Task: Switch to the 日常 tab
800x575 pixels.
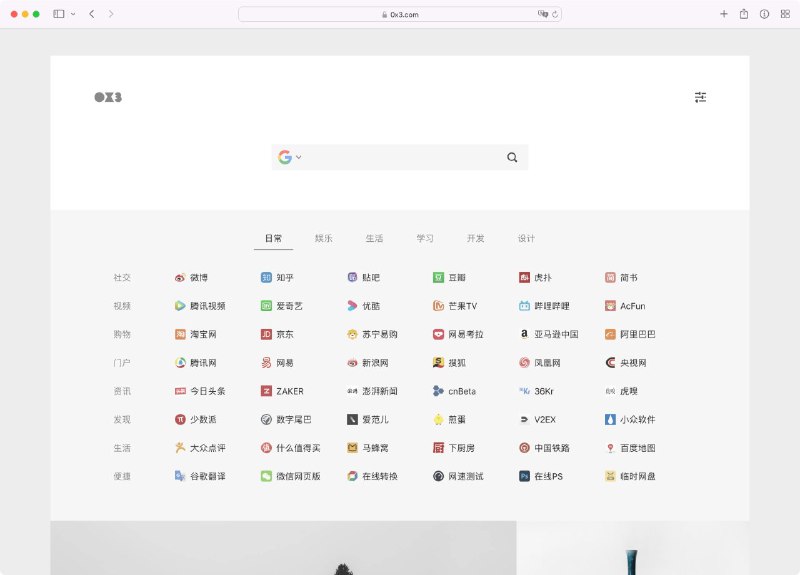Action: pyautogui.click(x=273, y=238)
